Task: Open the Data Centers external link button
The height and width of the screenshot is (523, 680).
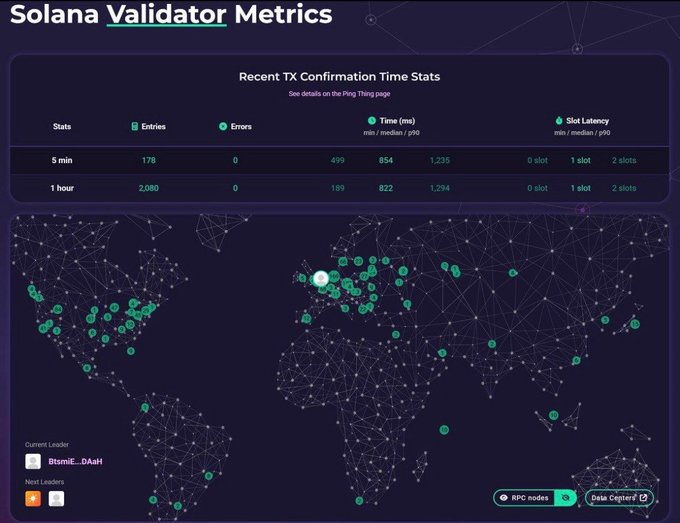Action: [x=619, y=498]
